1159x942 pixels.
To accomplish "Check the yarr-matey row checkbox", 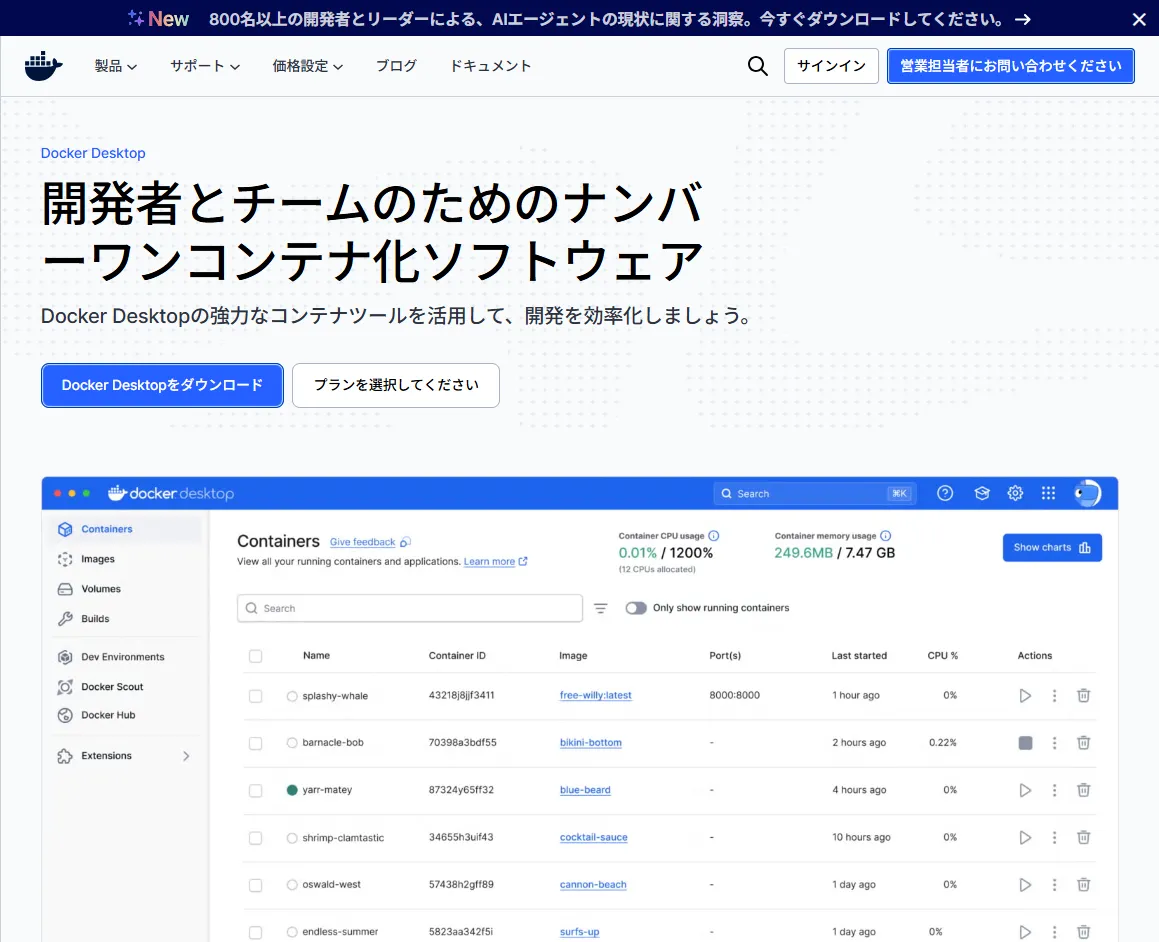I will tap(256, 790).
